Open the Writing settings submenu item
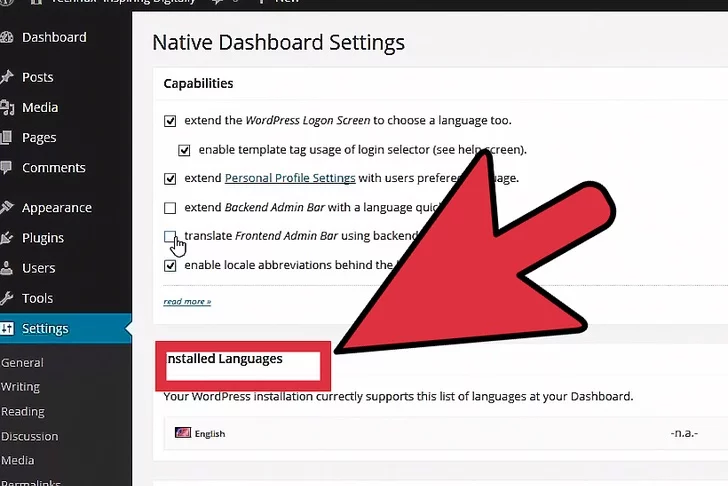The width and height of the screenshot is (728, 486). (x=20, y=387)
